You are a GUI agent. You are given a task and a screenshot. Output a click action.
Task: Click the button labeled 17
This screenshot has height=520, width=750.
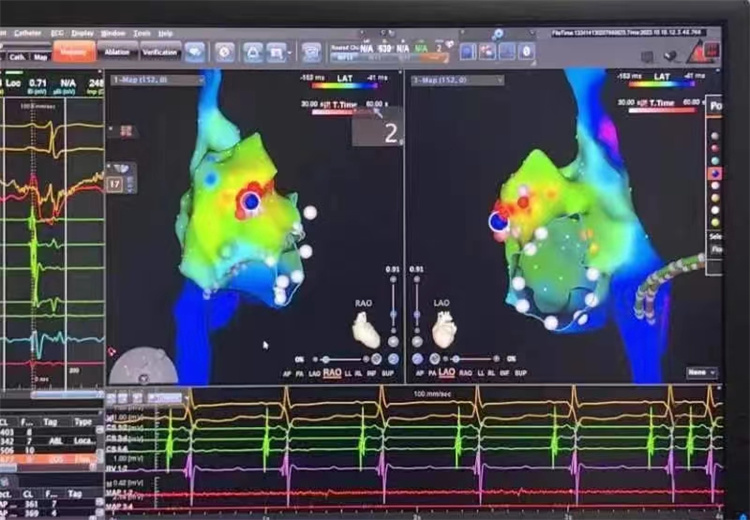(x=115, y=184)
